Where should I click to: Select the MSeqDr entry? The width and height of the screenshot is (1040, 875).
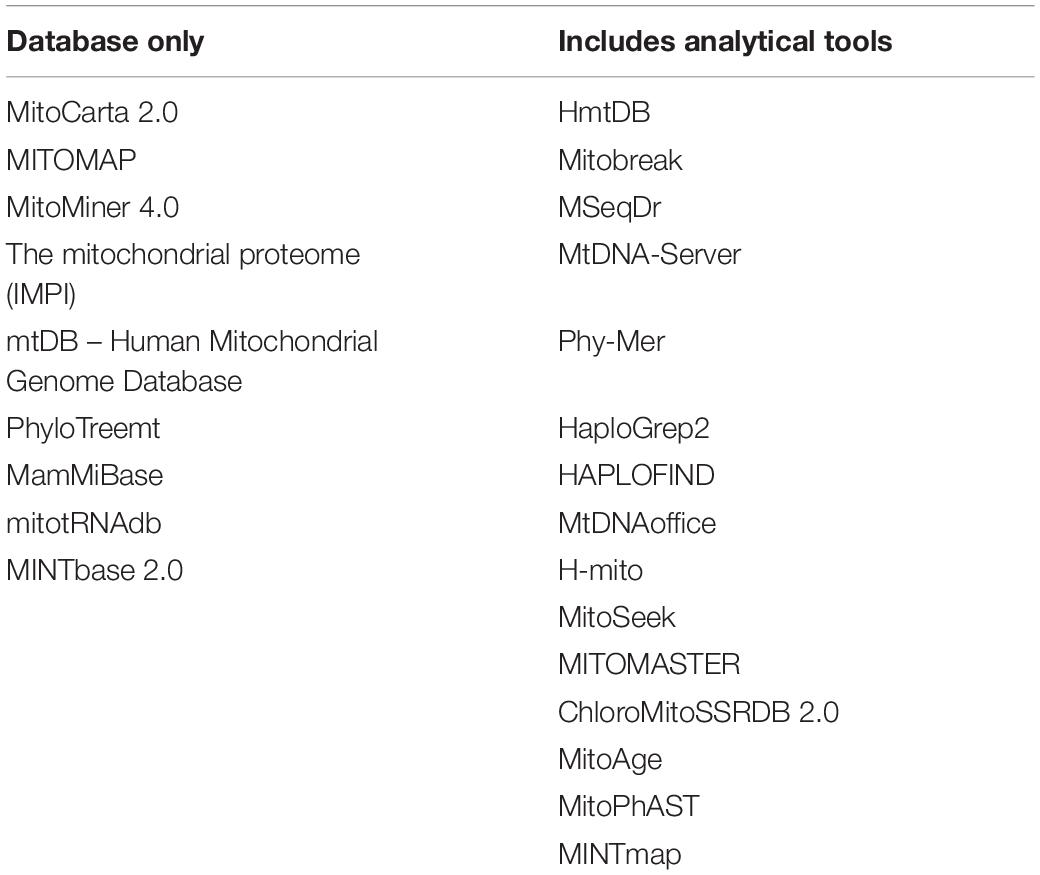pos(610,208)
